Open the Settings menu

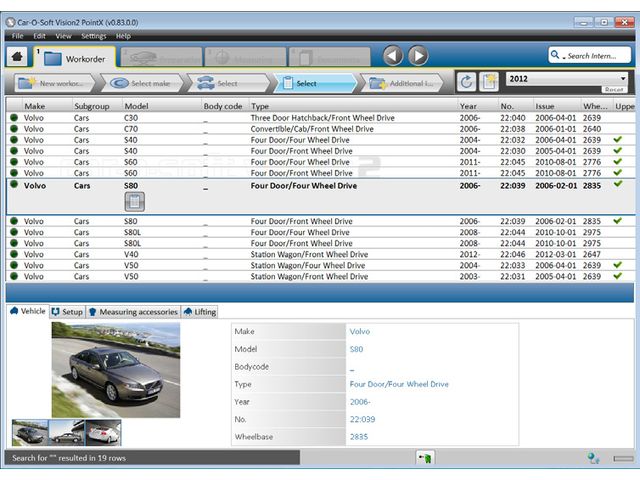93,36
